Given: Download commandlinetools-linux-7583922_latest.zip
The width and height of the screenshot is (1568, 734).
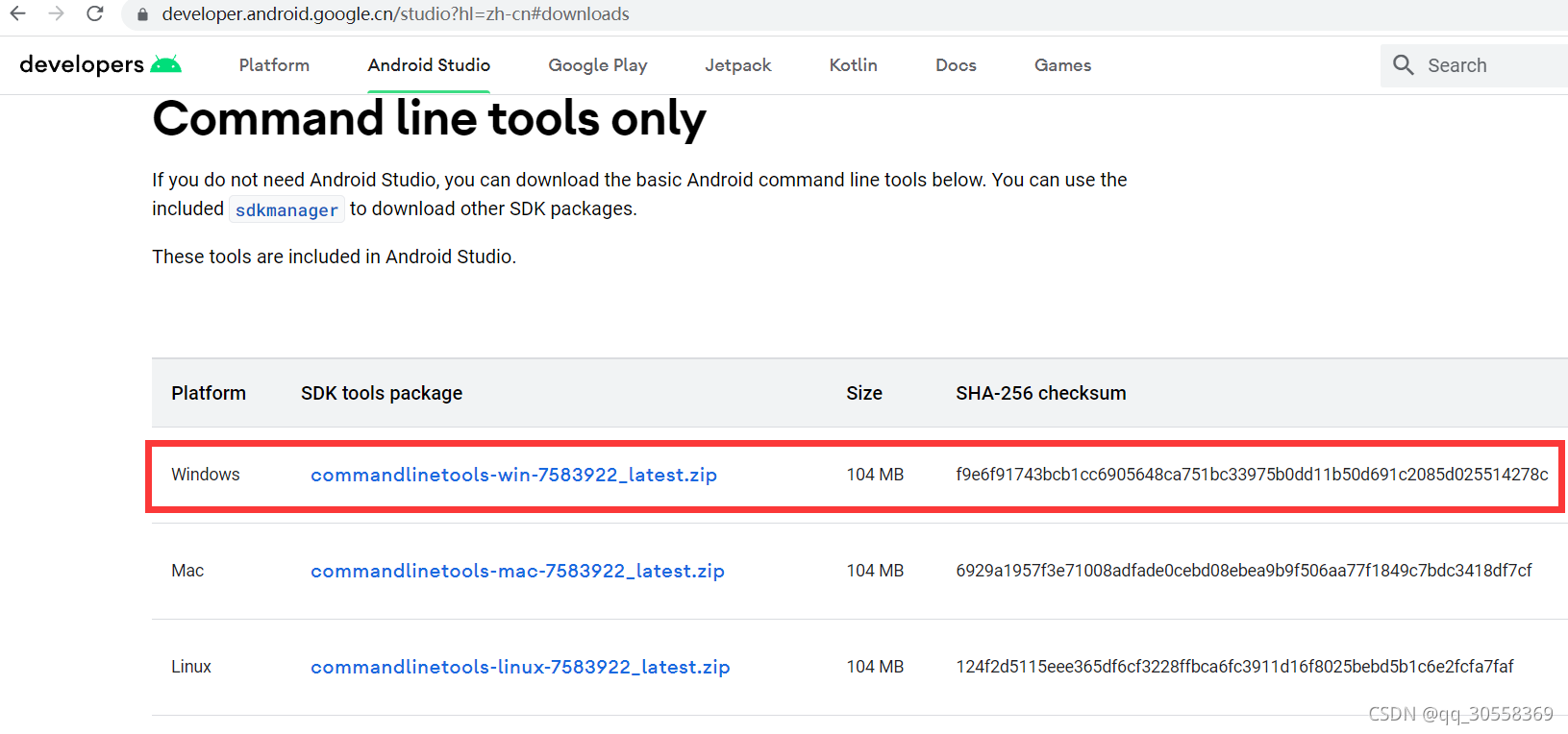Looking at the screenshot, I should tap(520, 667).
